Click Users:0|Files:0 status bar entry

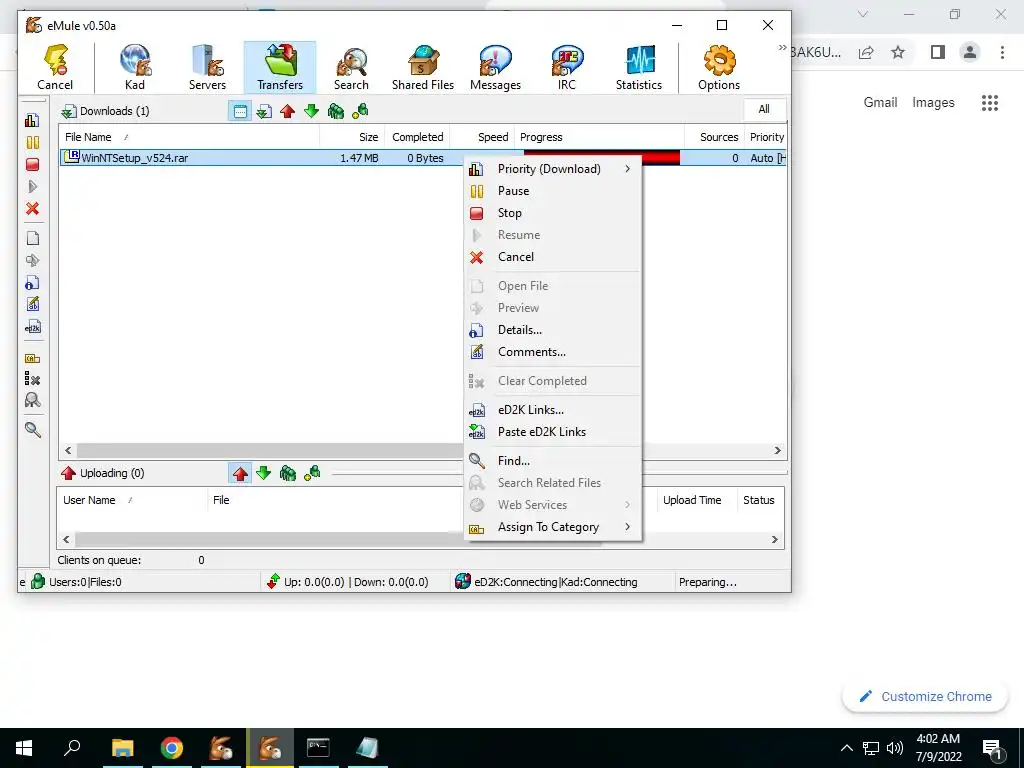85,582
